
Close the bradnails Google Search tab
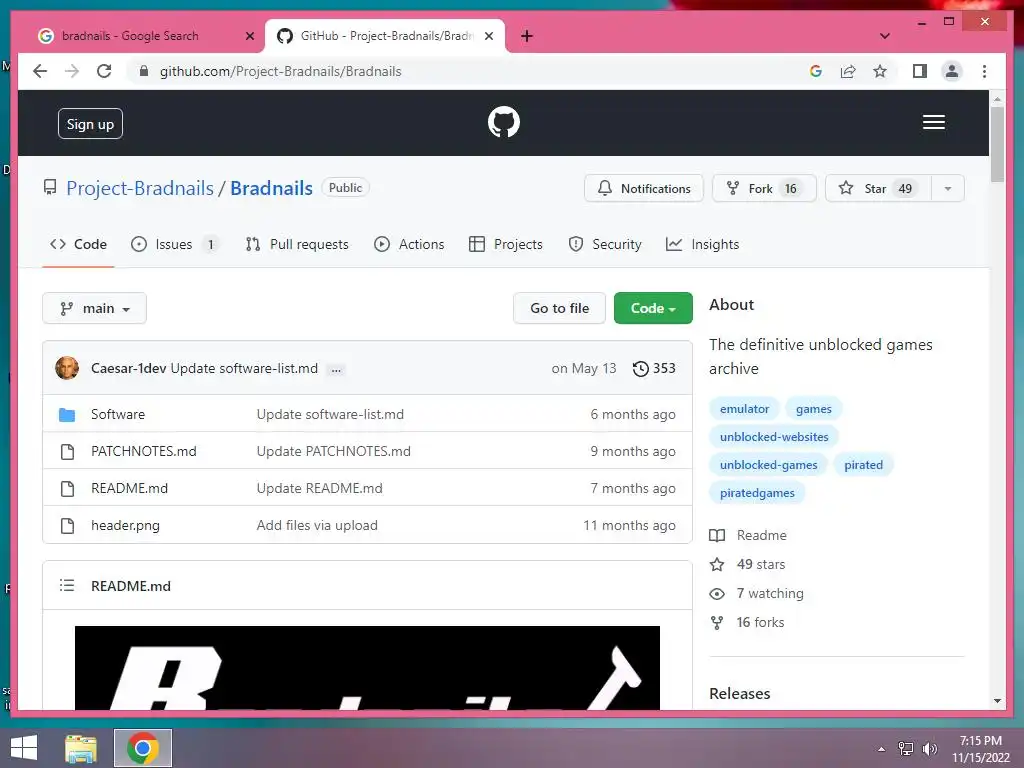249,36
